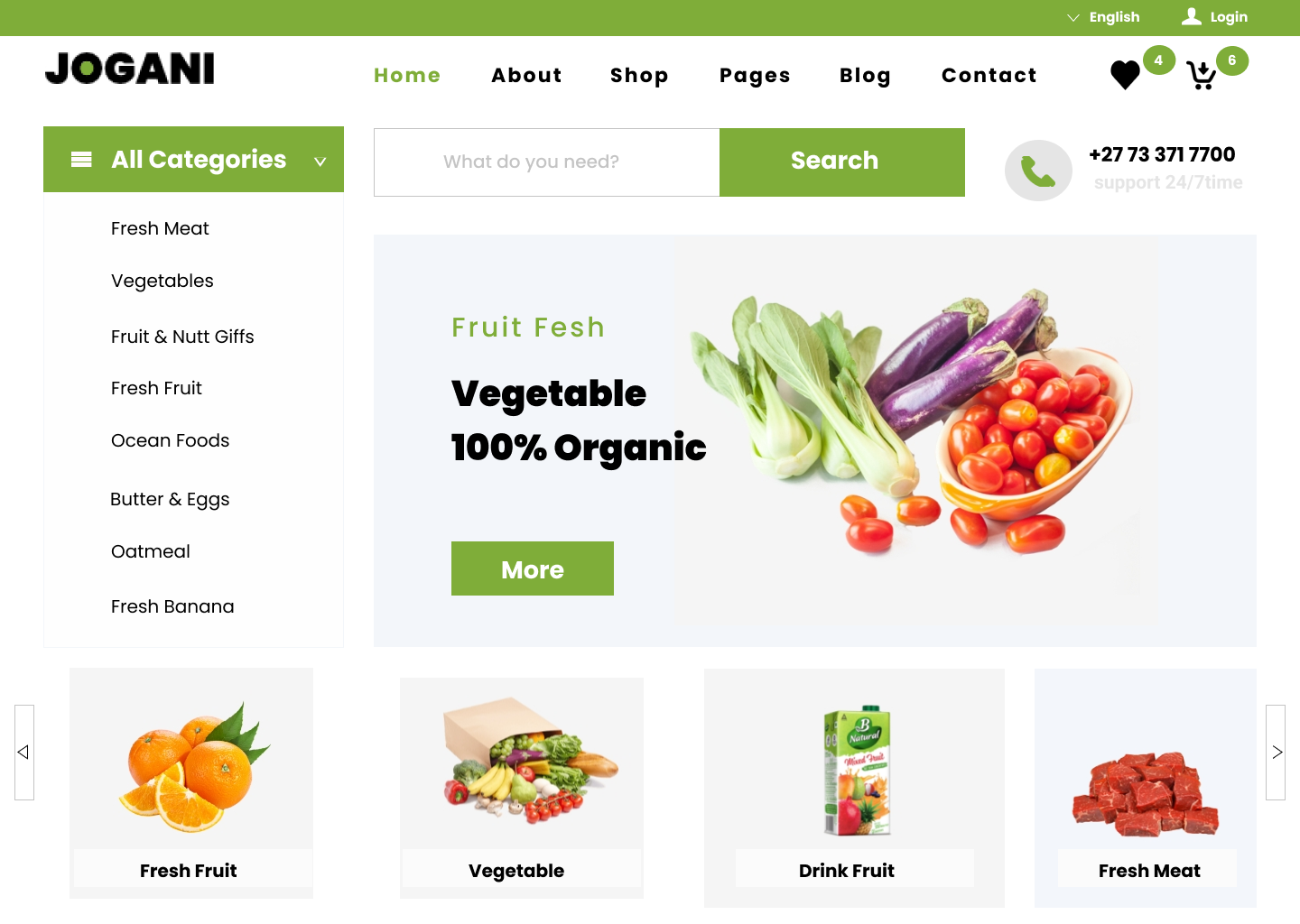This screenshot has height=924, width=1300.
Task: Select Butter & Eggs category
Action: [x=170, y=499]
